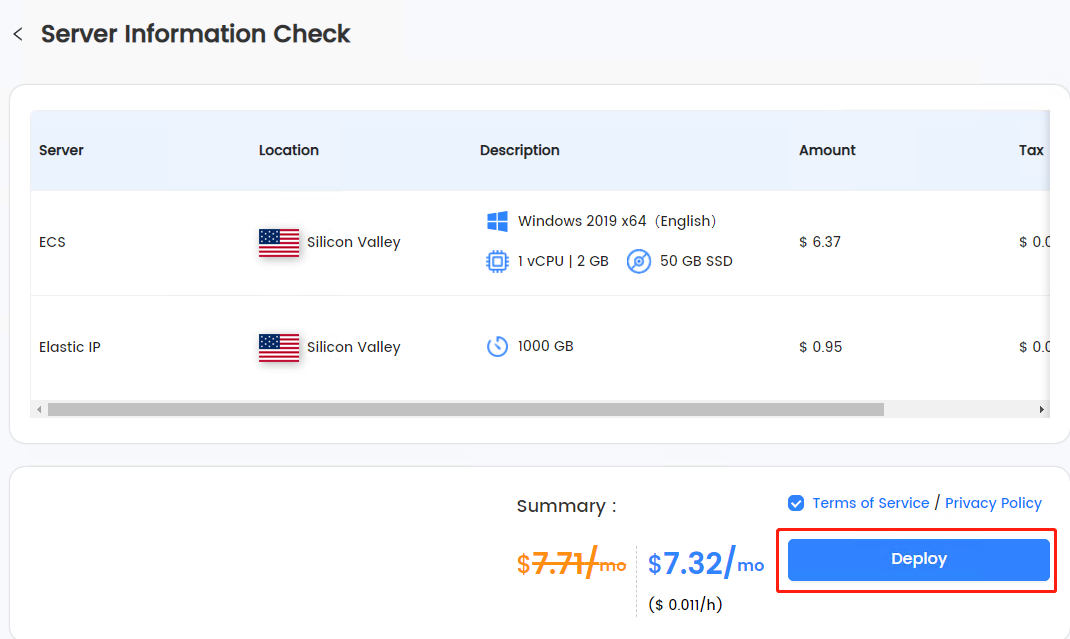The height and width of the screenshot is (639, 1070).
Task: Click the bandwidth clock icon beside 1000 GB
Action: 497,346
